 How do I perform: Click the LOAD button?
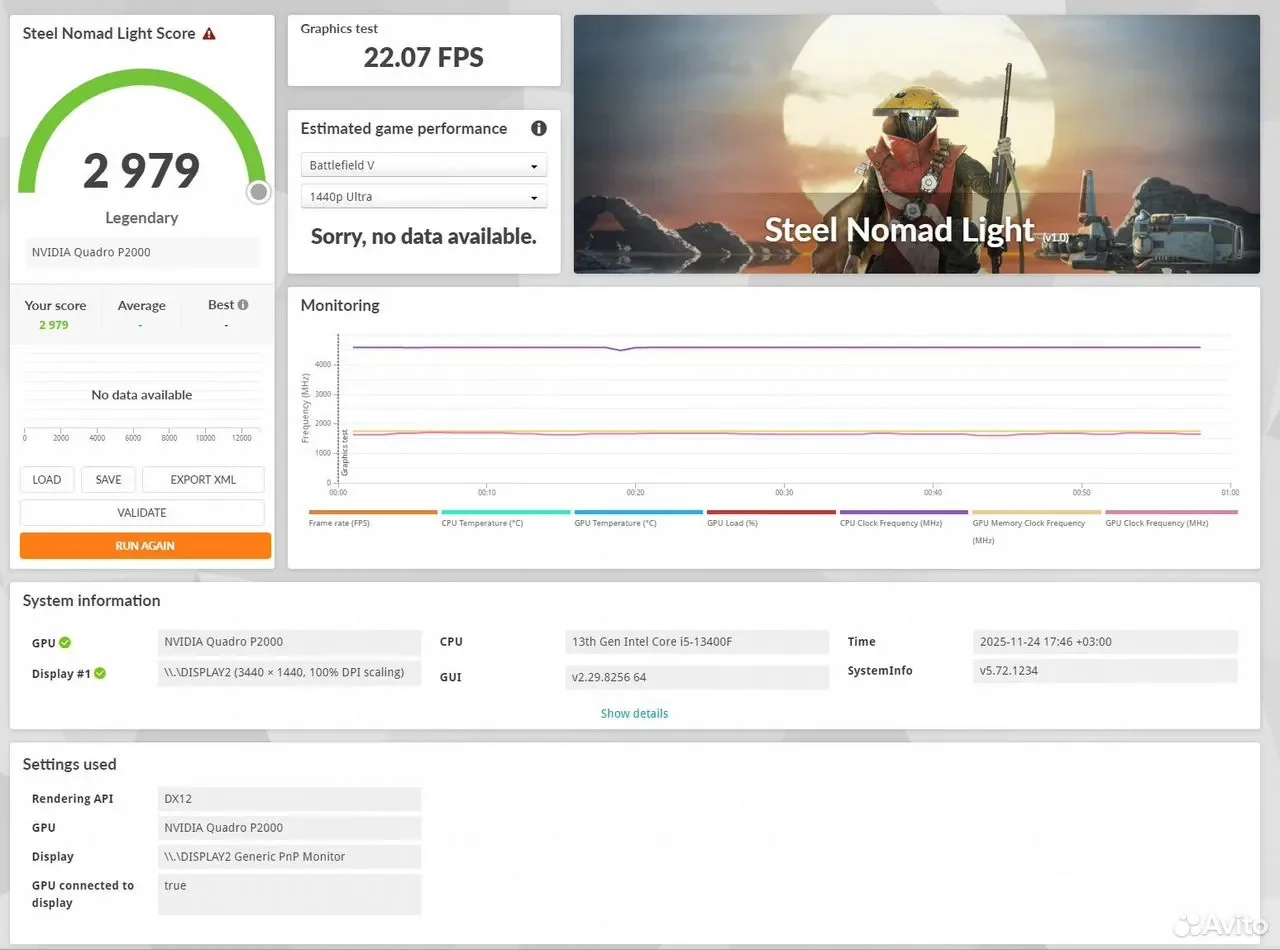[x=47, y=480]
